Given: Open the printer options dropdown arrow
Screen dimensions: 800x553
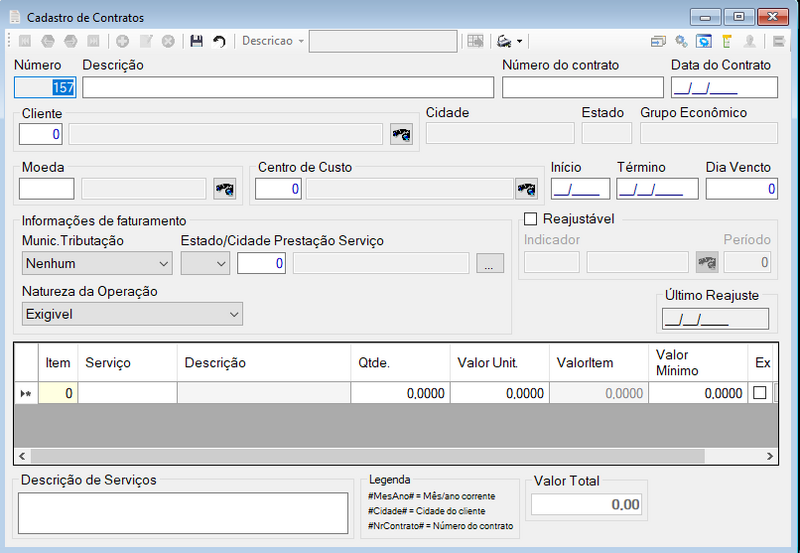Looking at the screenshot, I should [x=519, y=41].
